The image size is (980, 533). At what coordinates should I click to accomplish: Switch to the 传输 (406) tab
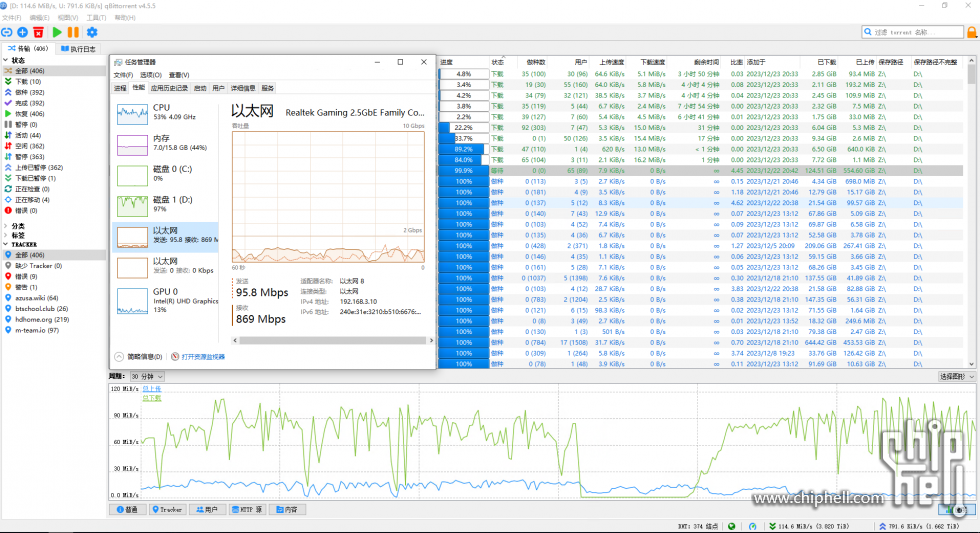coord(28,49)
